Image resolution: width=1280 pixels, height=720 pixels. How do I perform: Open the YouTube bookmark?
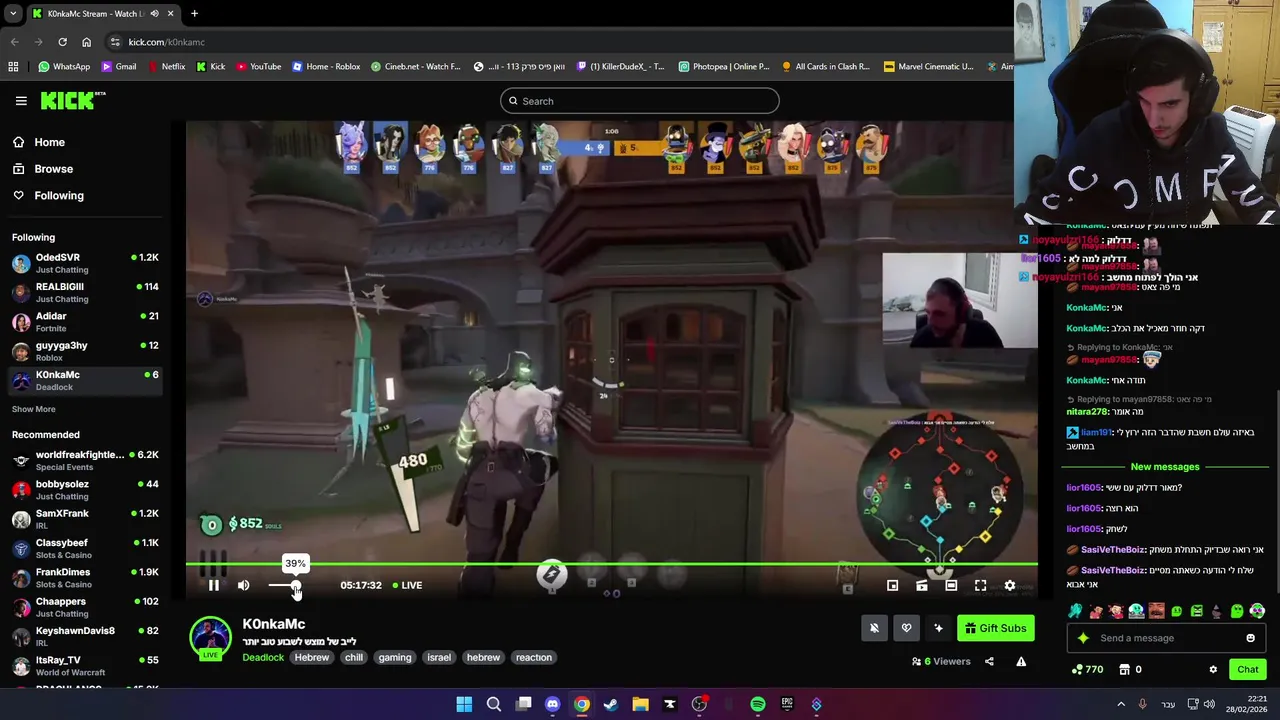tap(259, 67)
